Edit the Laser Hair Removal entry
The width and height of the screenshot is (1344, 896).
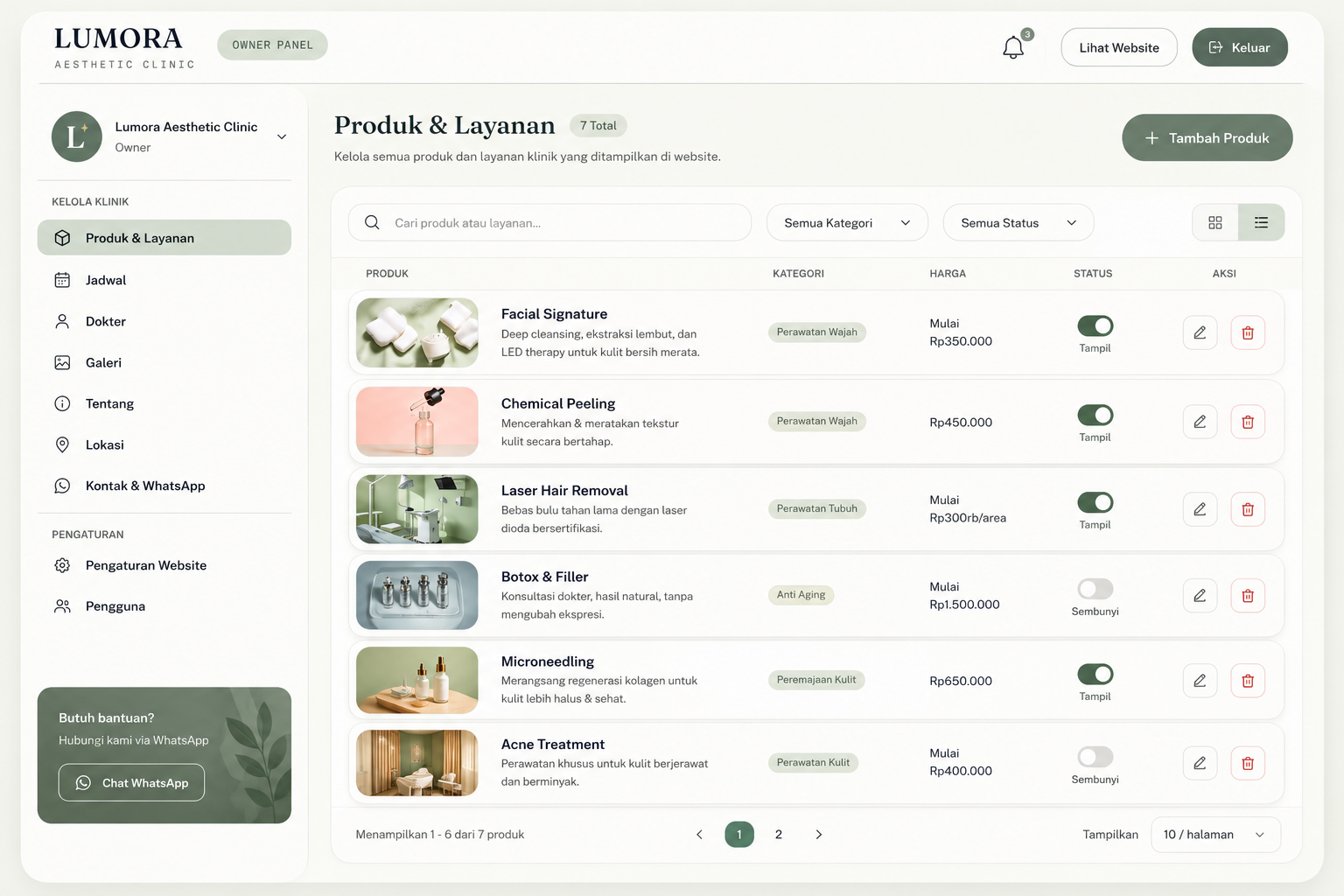[1200, 509]
